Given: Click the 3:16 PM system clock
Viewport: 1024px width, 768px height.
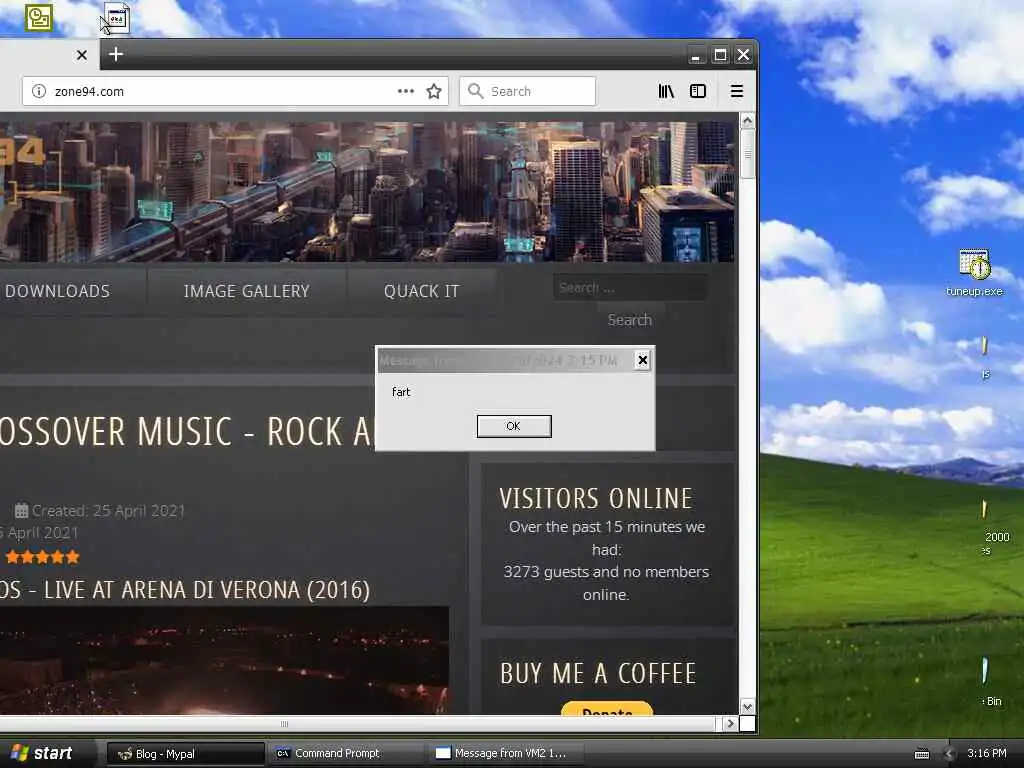Looking at the screenshot, I should coord(987,754).
